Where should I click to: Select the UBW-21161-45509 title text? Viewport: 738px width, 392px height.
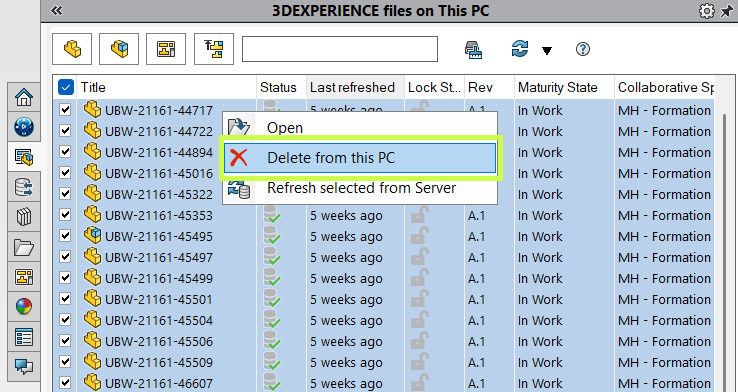tap(159, 362)
